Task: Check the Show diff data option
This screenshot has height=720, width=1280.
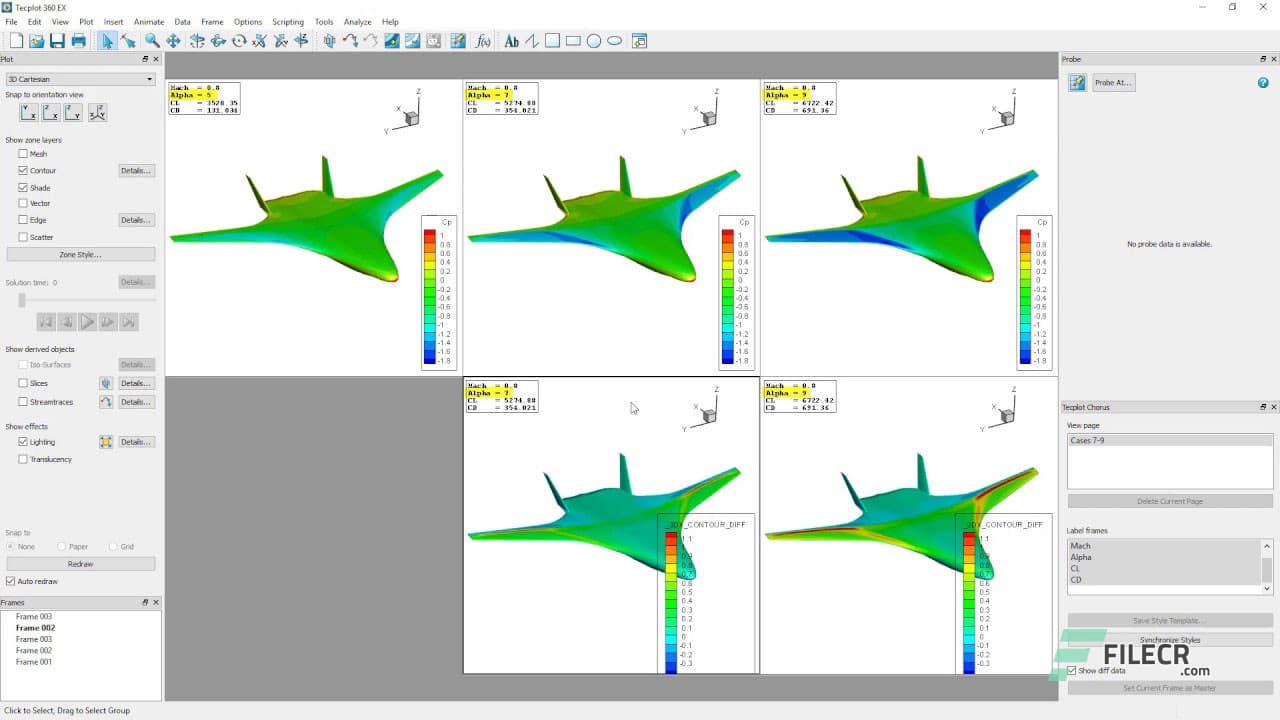Action: coord(1070,670)
